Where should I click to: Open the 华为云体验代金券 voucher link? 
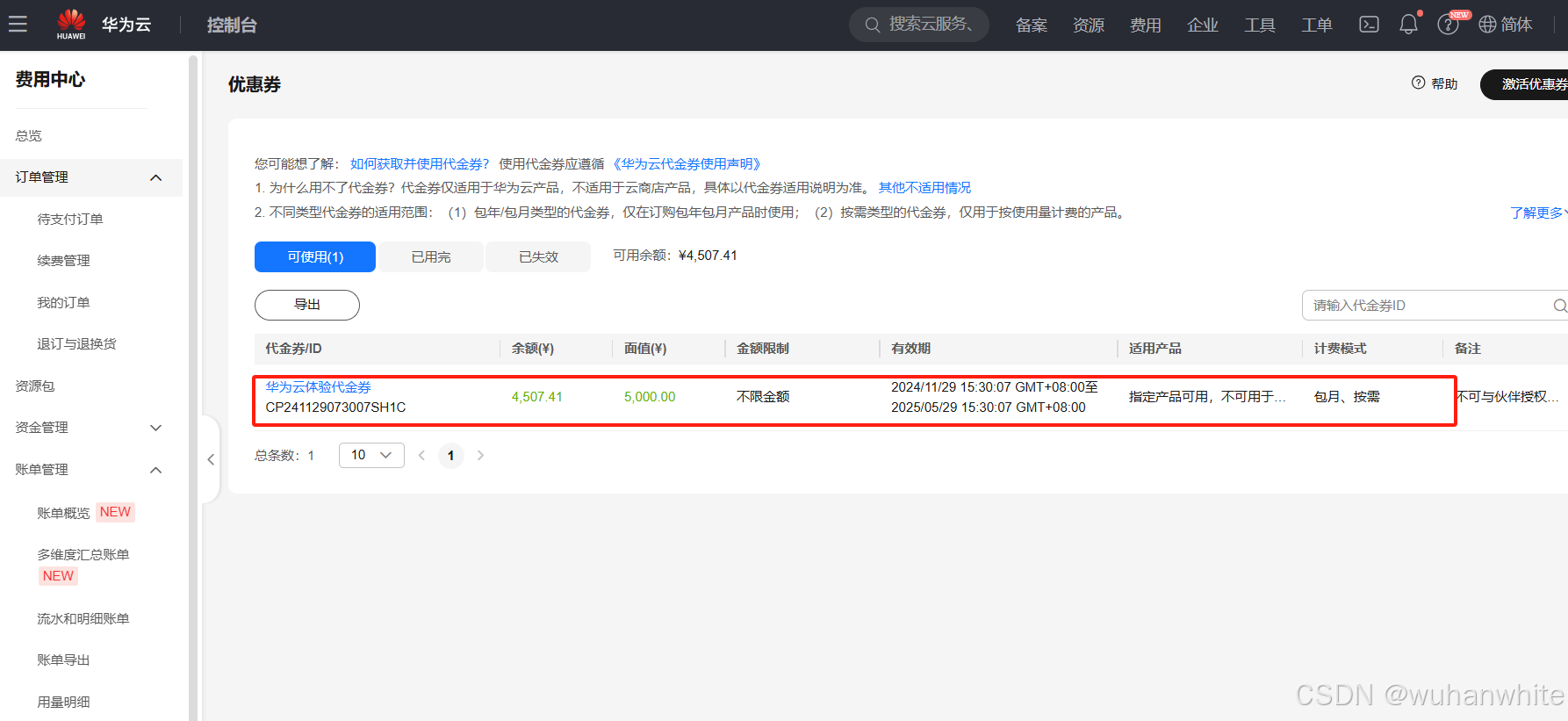[x=319, y=386]
